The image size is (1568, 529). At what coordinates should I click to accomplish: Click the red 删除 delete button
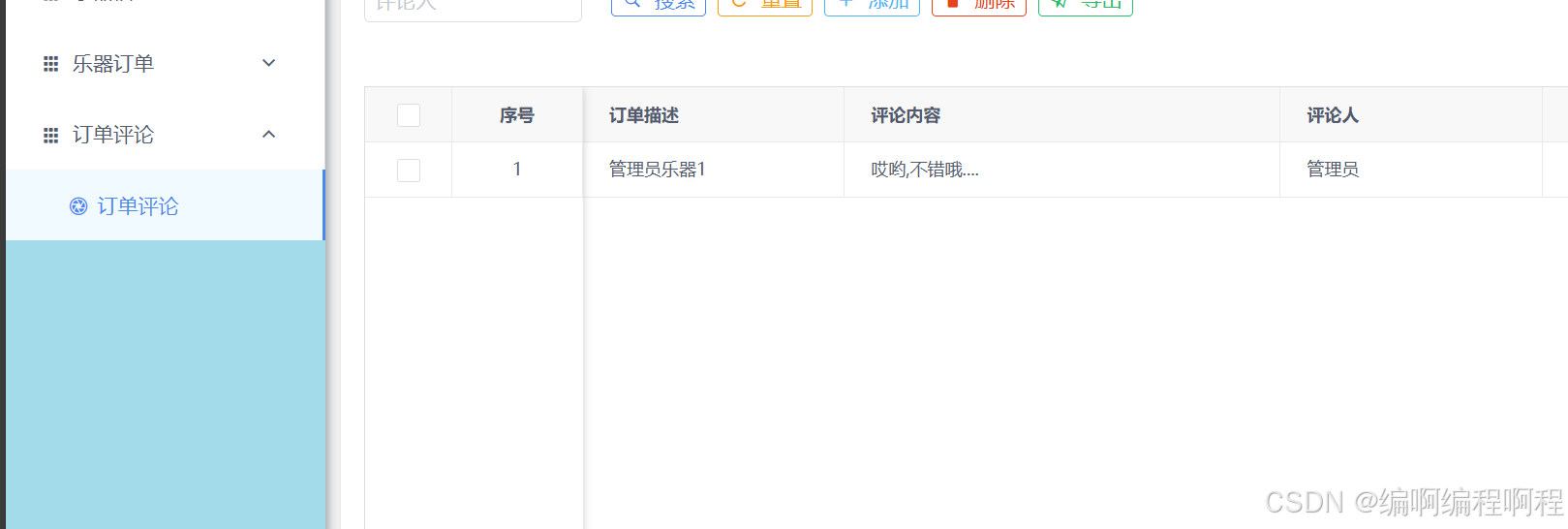(x=979, y=6)
